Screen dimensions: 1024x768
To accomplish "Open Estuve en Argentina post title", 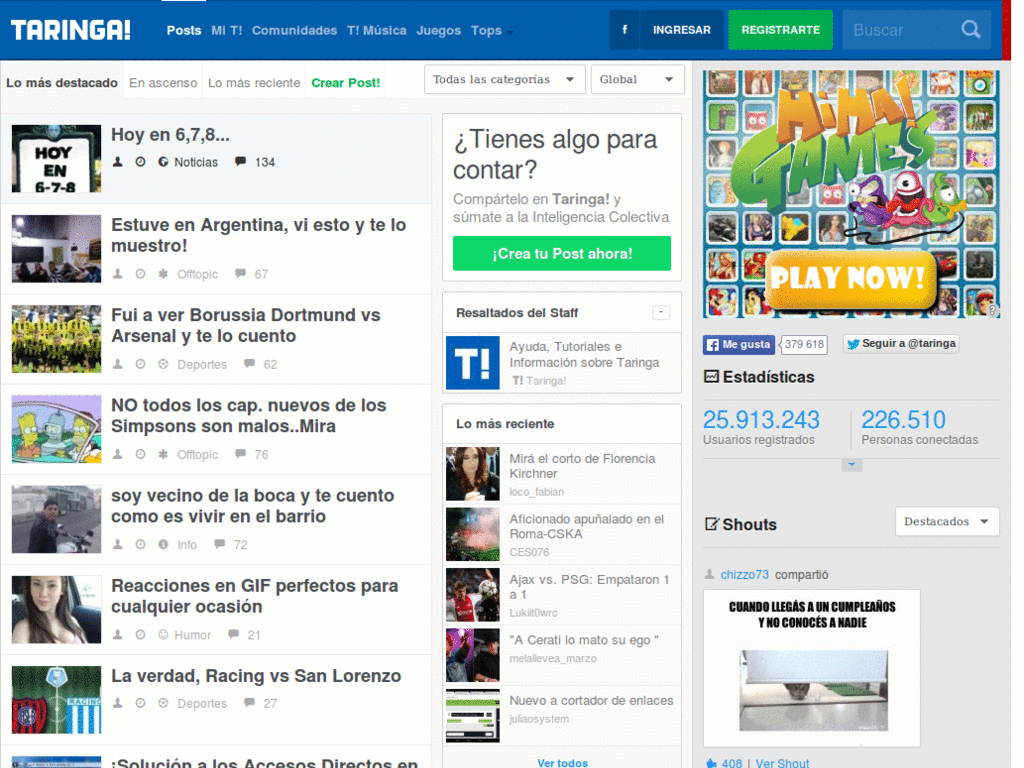I will [x=259, y=235].
